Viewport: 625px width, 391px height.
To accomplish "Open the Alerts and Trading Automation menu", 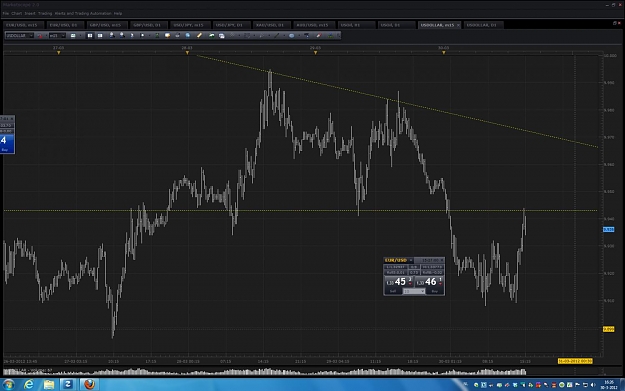I will [83, 14].
